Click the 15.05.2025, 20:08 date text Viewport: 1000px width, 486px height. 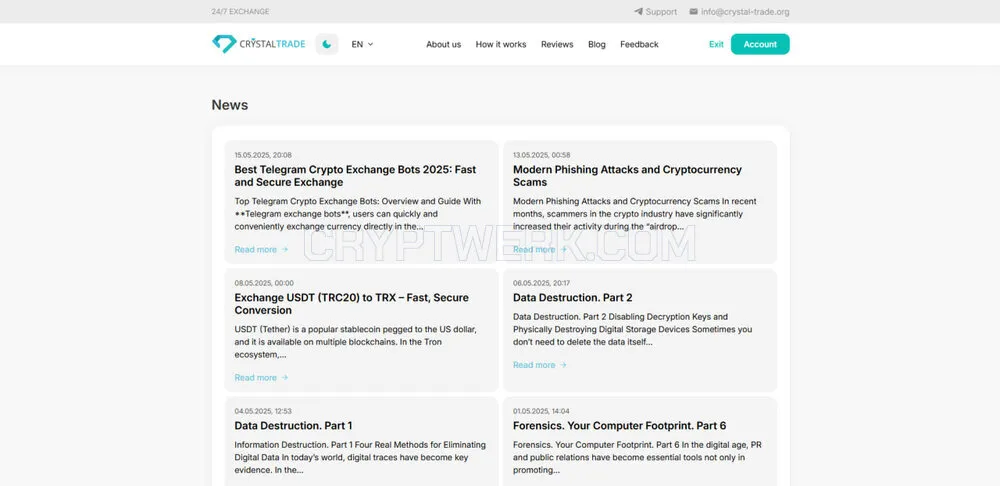263,155
